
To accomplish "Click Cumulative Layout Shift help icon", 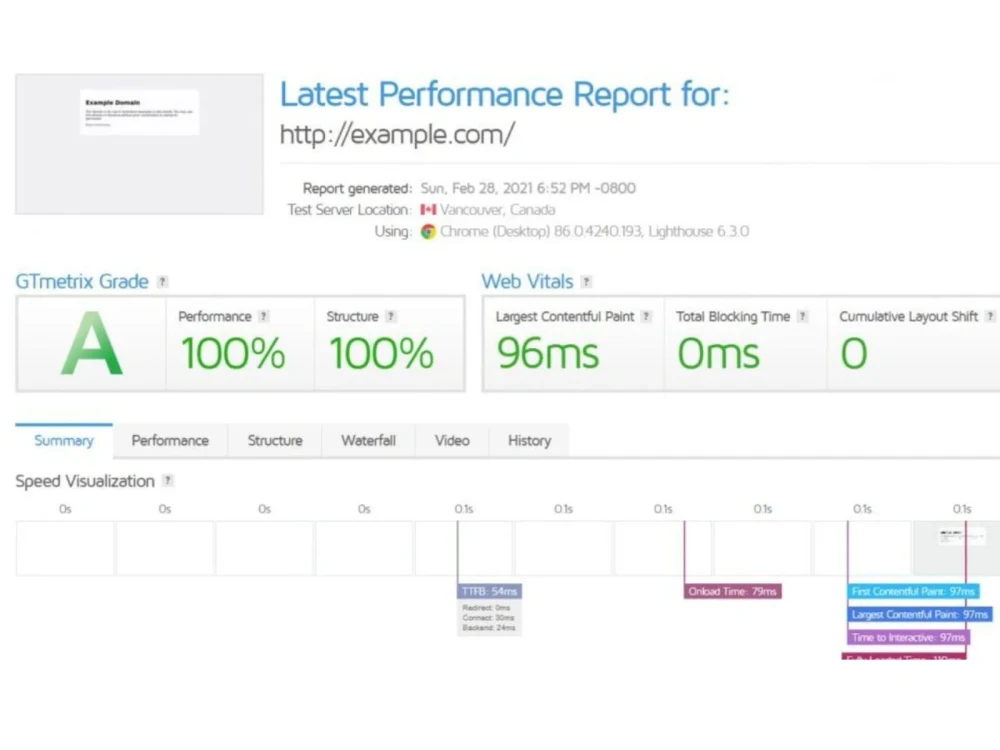I will coord(990,316).
